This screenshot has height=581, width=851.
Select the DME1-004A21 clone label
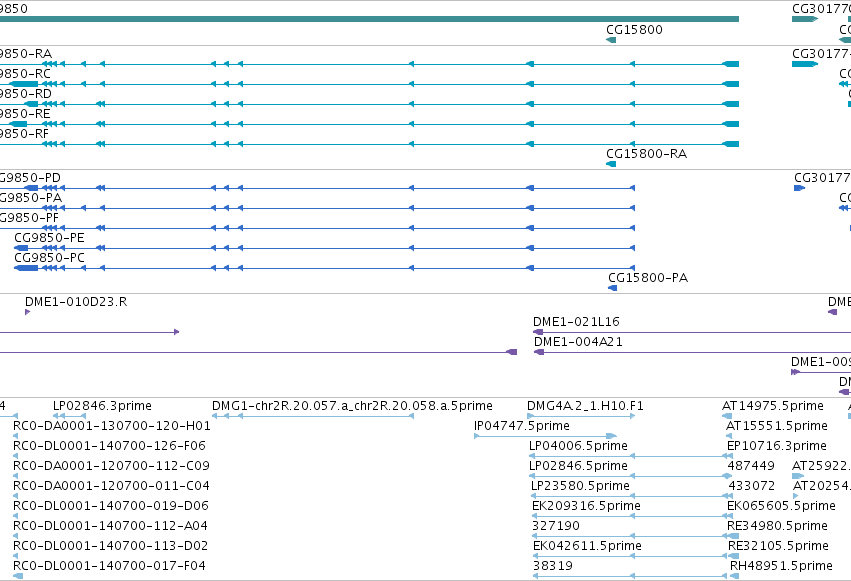pos(578,342)
